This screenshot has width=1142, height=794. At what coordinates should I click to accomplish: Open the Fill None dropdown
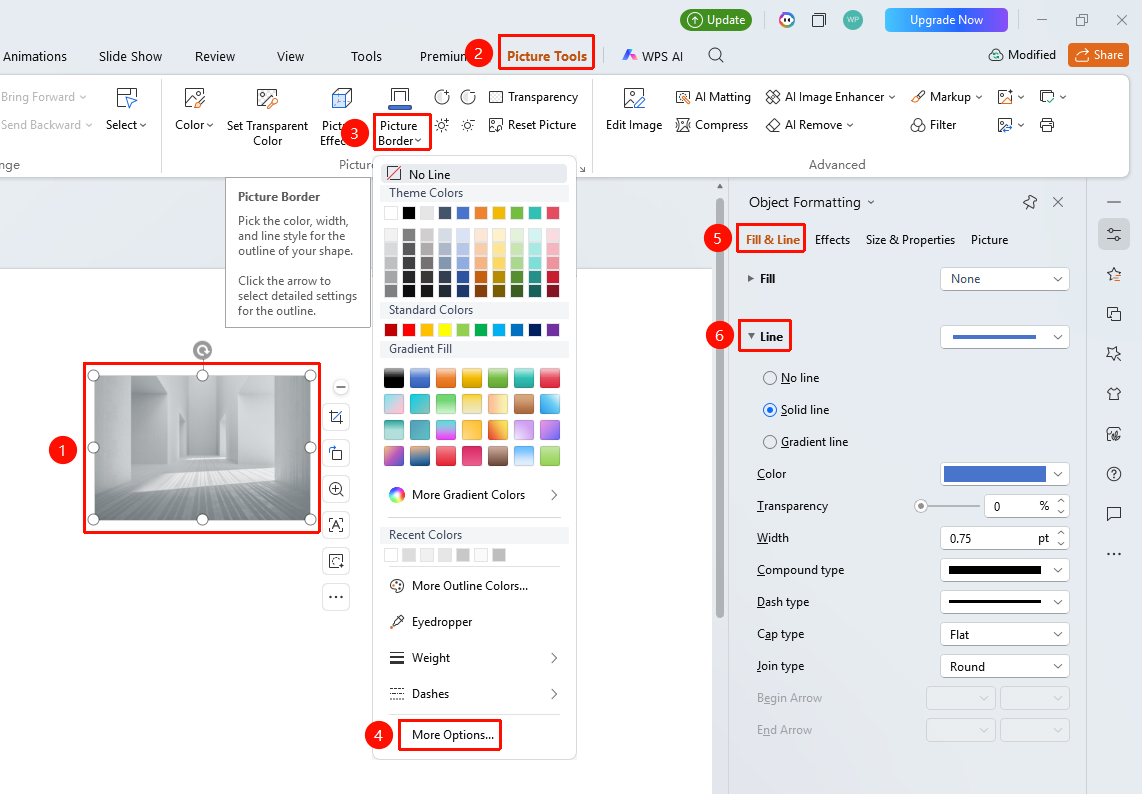click(x=1004, y=279)
